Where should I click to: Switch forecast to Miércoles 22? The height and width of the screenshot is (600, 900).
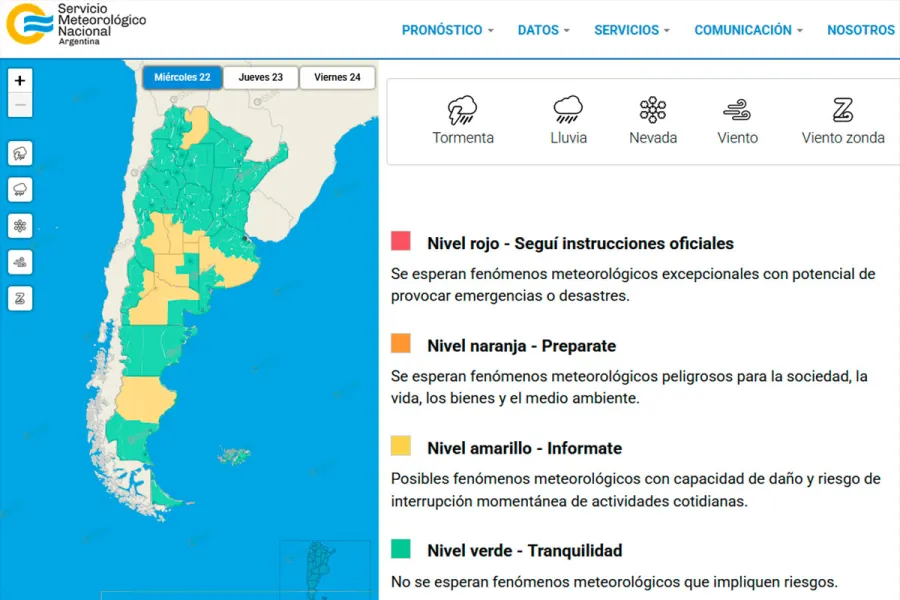coord(181,78)
